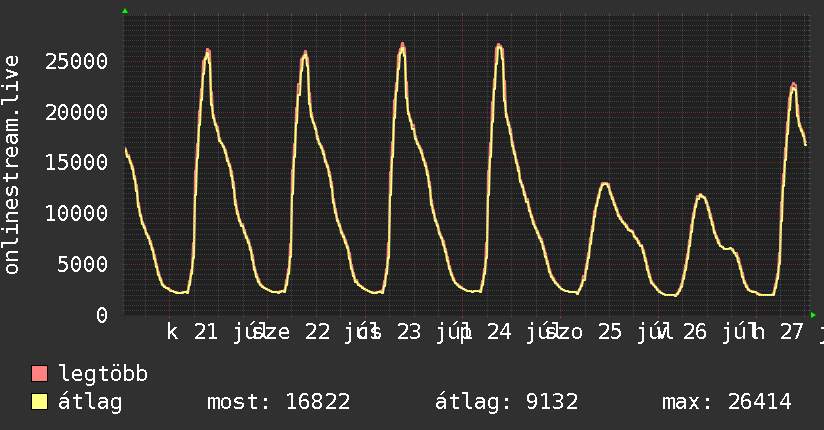824x430 pixels.
Task: Click the green arrow ending x-axis
Action: pos(813,315)
